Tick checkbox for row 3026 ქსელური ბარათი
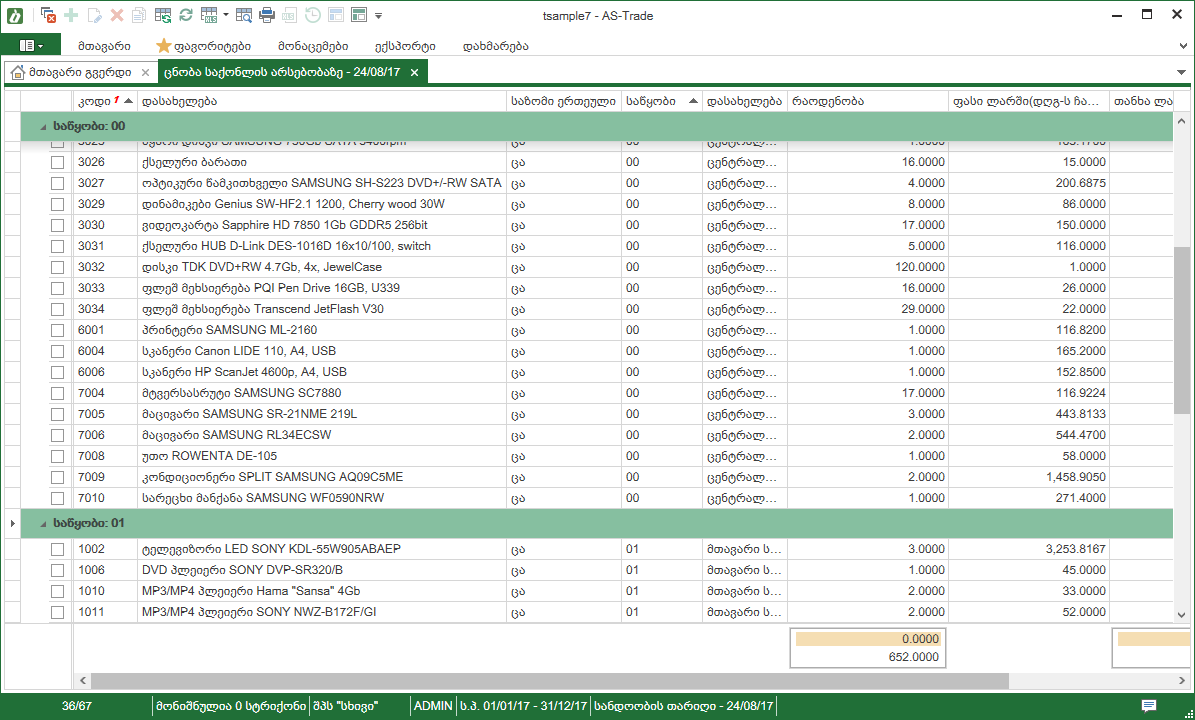This screenshot has width=1195, height=720. [x=57, y=162]
